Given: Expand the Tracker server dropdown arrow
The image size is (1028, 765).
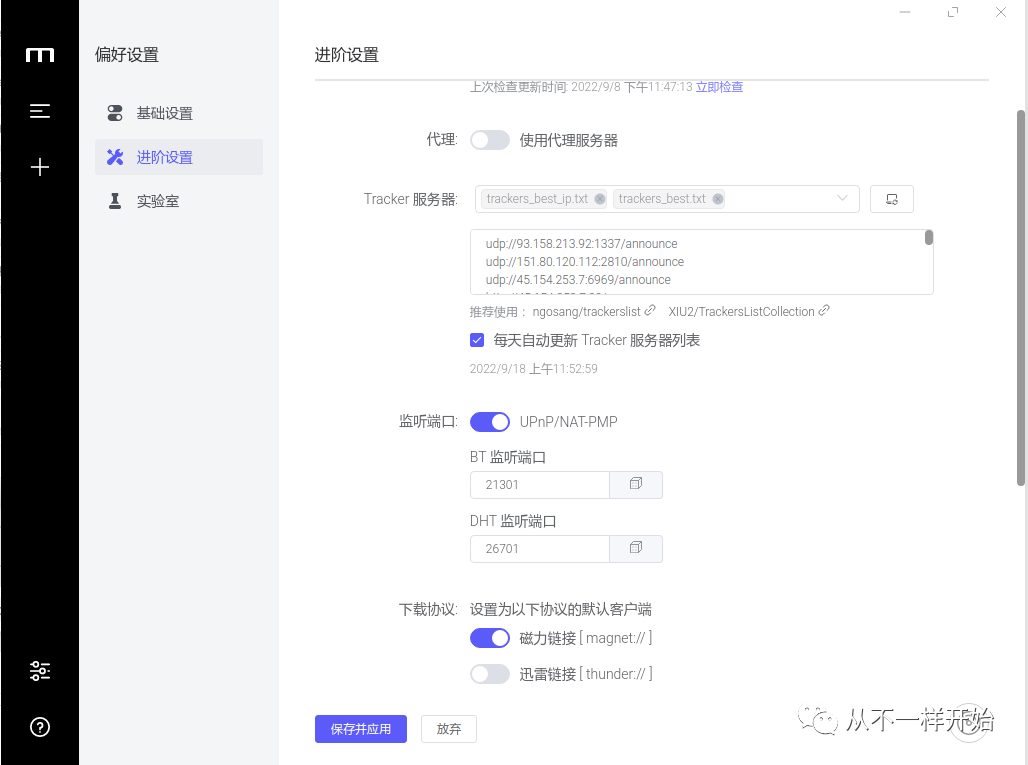Looking at the screenshot, I should (842, 198).
